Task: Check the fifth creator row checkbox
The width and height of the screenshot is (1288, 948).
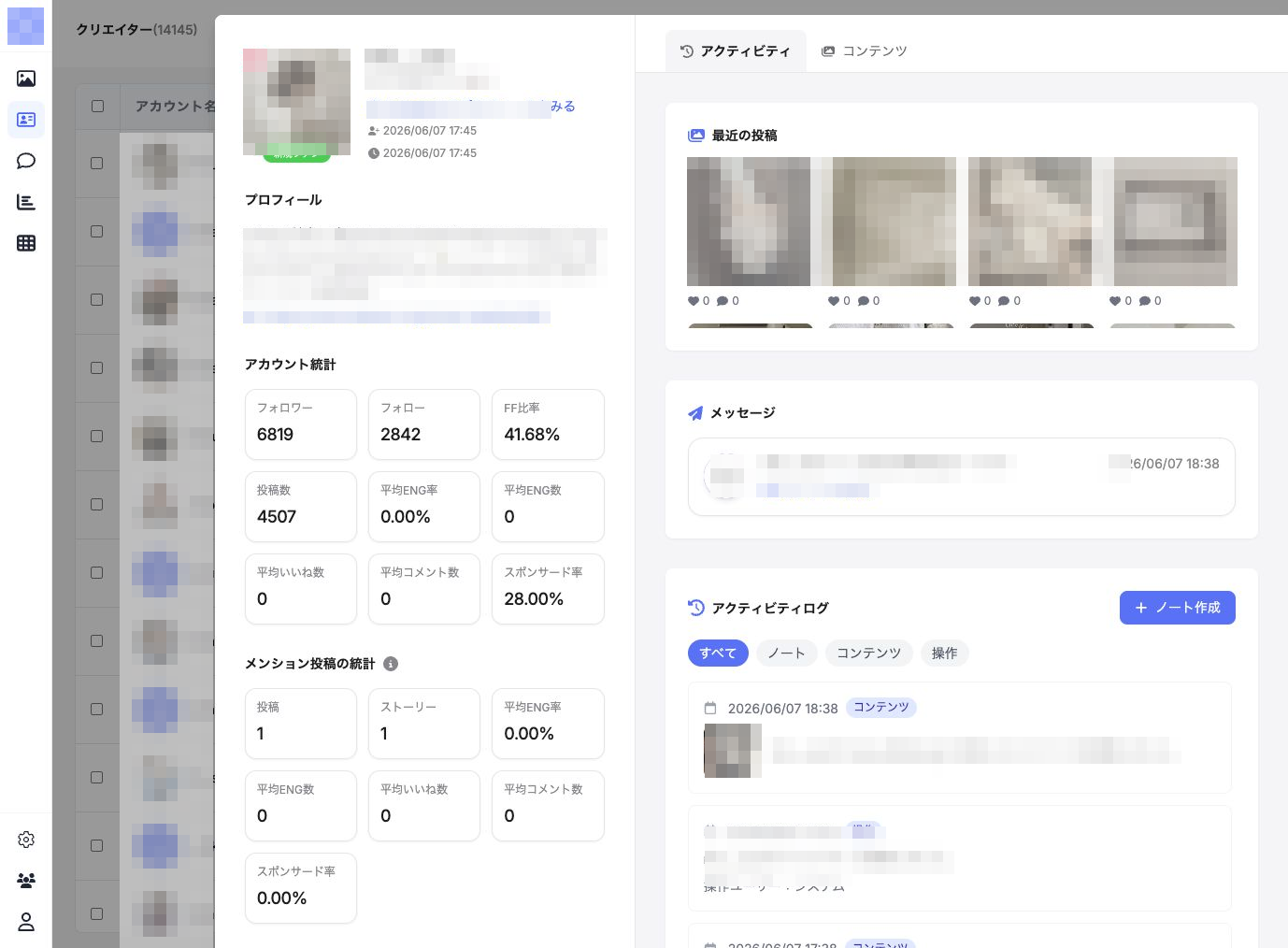Action: 97,437
